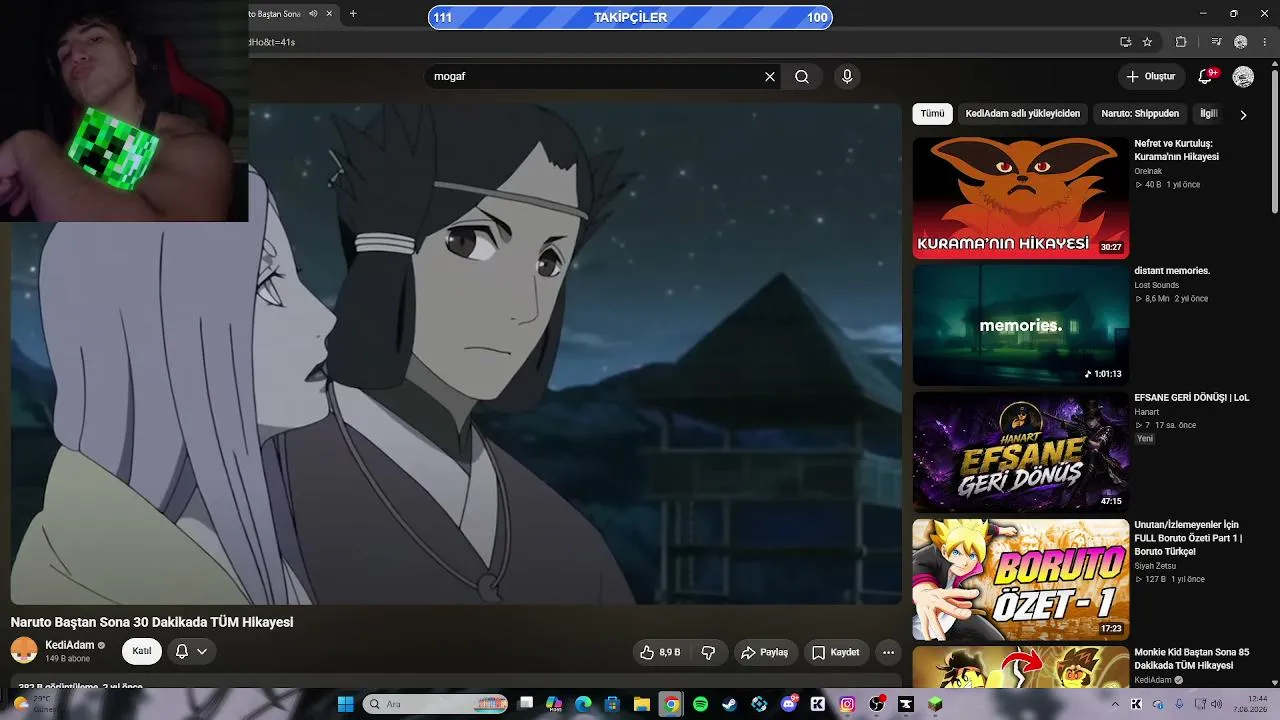
Task: Mute the tab via speaker icon
Action: click(313, 14)
